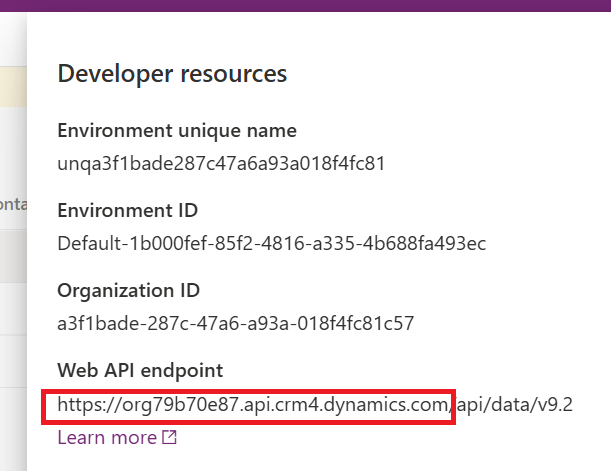This screenshot has height=471, width=611.
Task: Open the Learn more link
Action: 106,438
